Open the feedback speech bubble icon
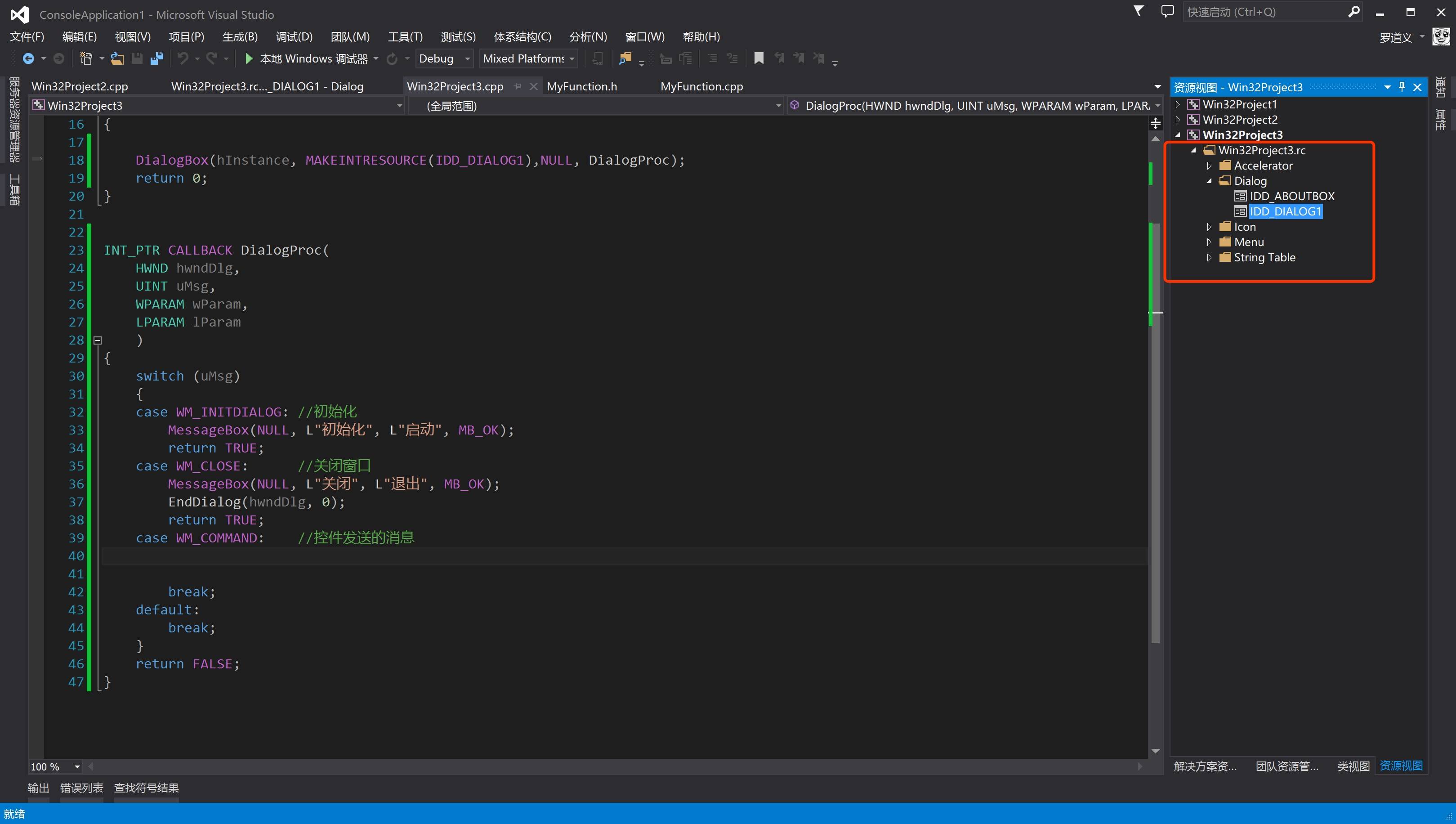The height and width of the screenshot is (824, 1456). click(x=1167, y=11)
